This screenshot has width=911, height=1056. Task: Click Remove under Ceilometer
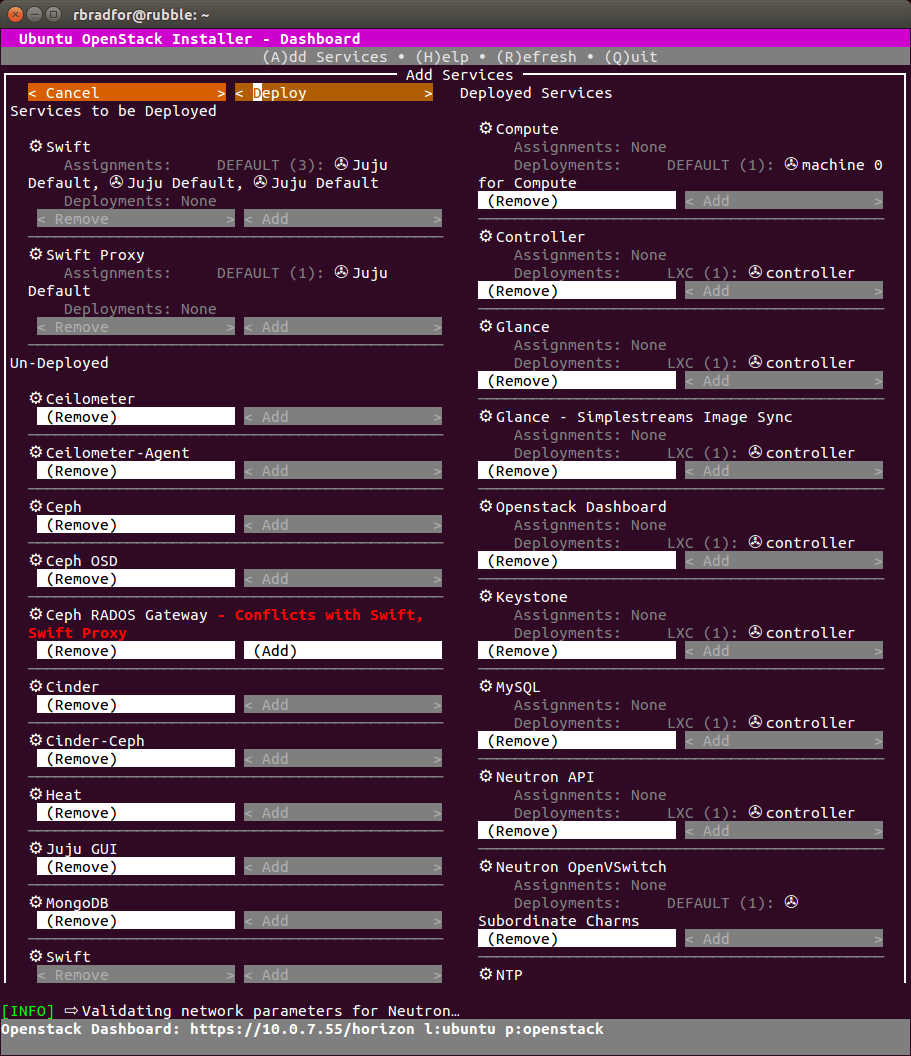point(136,417)
